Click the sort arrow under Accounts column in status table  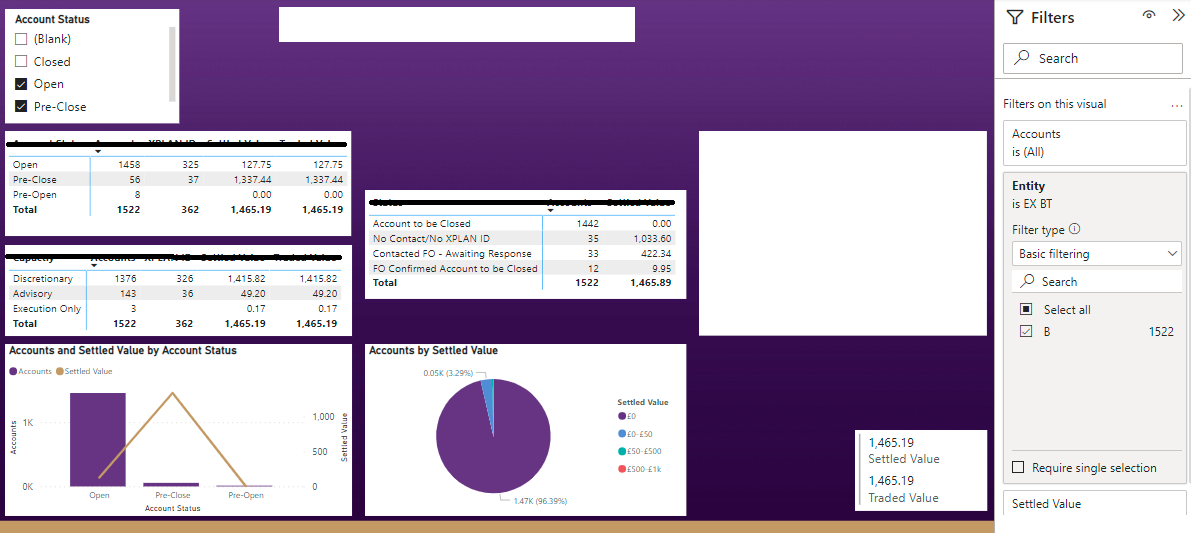point(98,152)
